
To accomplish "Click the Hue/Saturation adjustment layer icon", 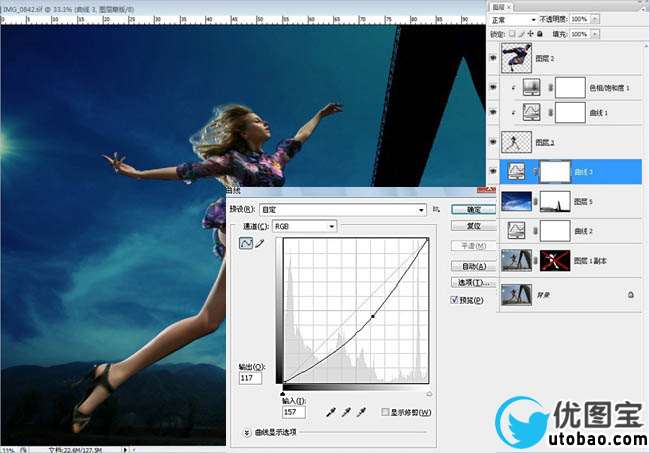I will 533,88.
